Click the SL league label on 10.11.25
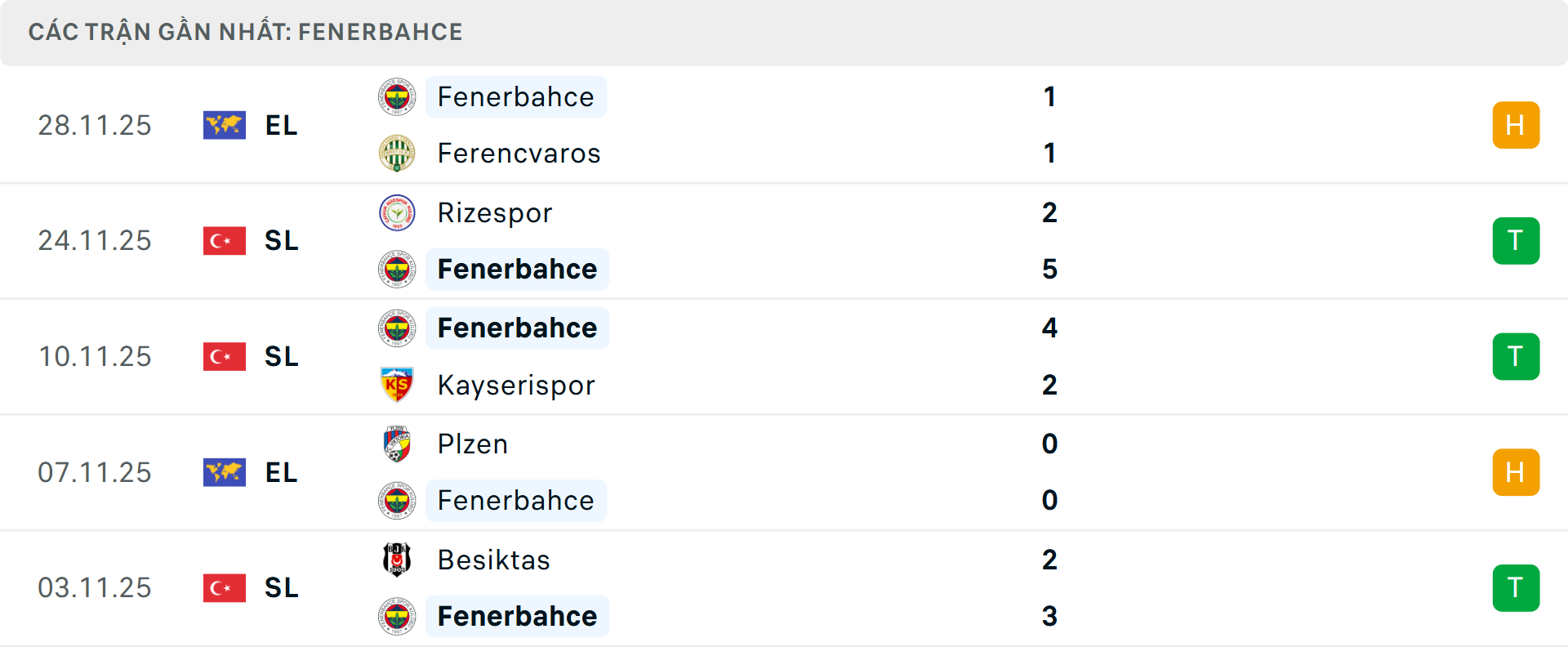This screenshot has height=647, width=1568. tap(280, 356)
